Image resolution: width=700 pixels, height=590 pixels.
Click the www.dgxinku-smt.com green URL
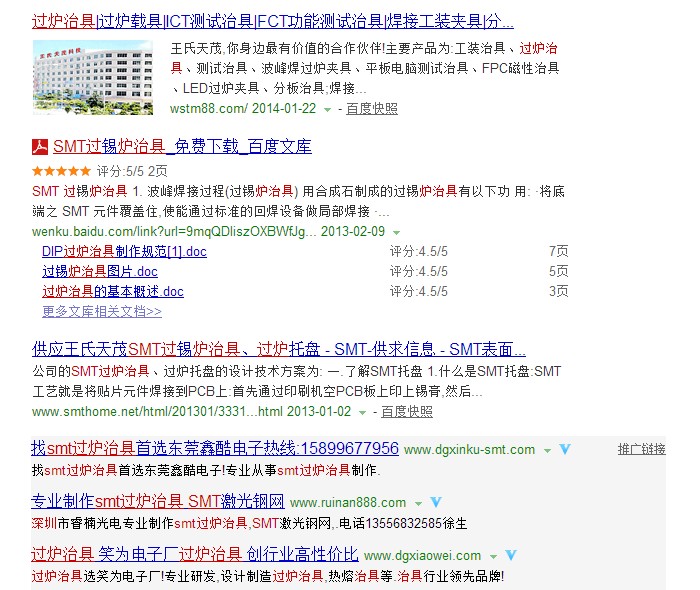pyautogui.click(x=470, y=449)
